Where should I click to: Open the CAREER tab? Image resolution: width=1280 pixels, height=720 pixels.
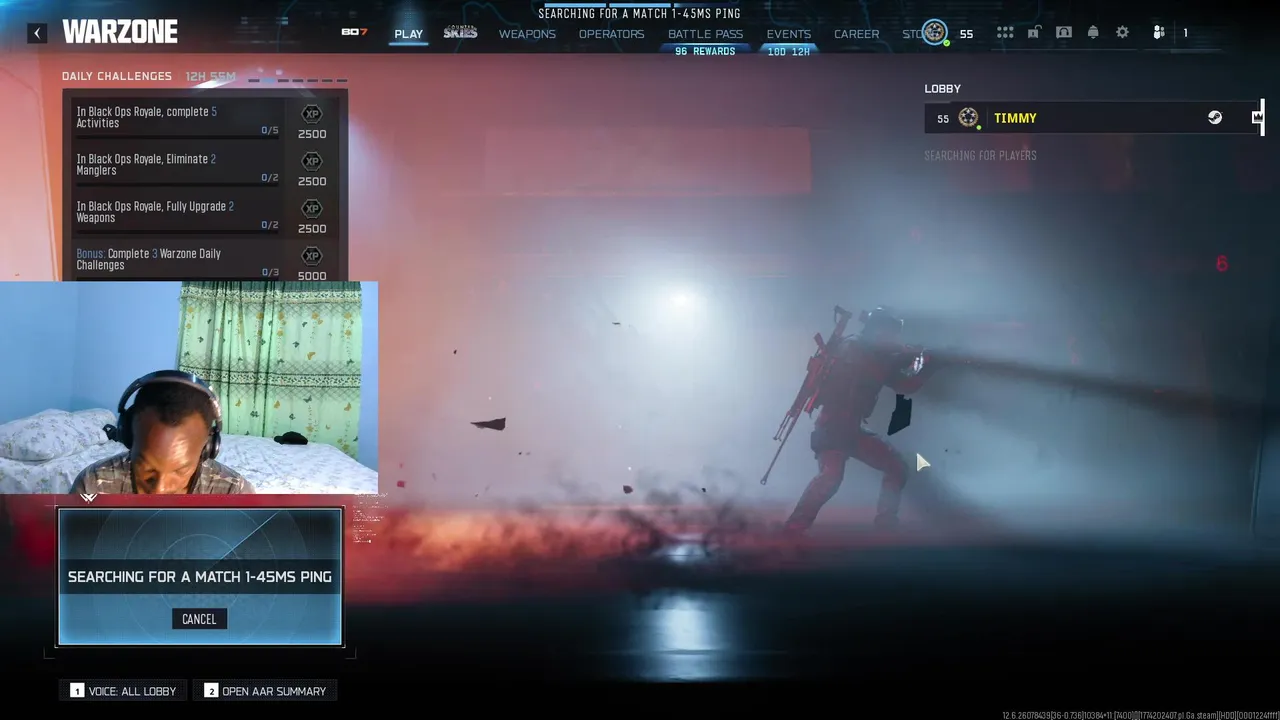tap(856, 34)
